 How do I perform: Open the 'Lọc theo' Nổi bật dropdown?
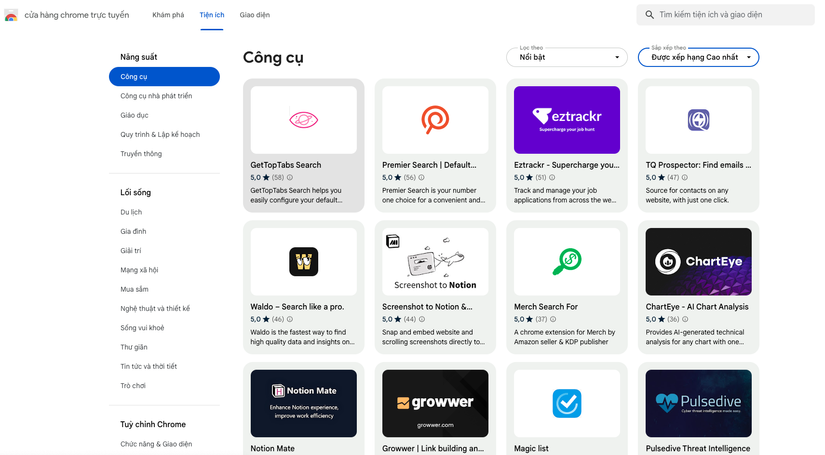(567, 57)
